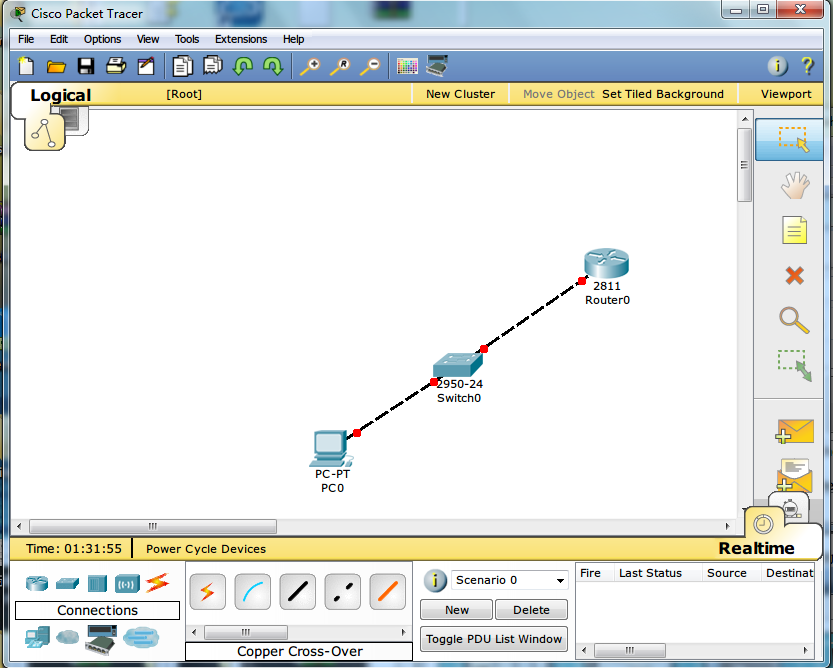Select the WAN Emulation cloud category
The height and width of the screenshot is (668, 833).
pyautogui.click(x=67, y=636)
